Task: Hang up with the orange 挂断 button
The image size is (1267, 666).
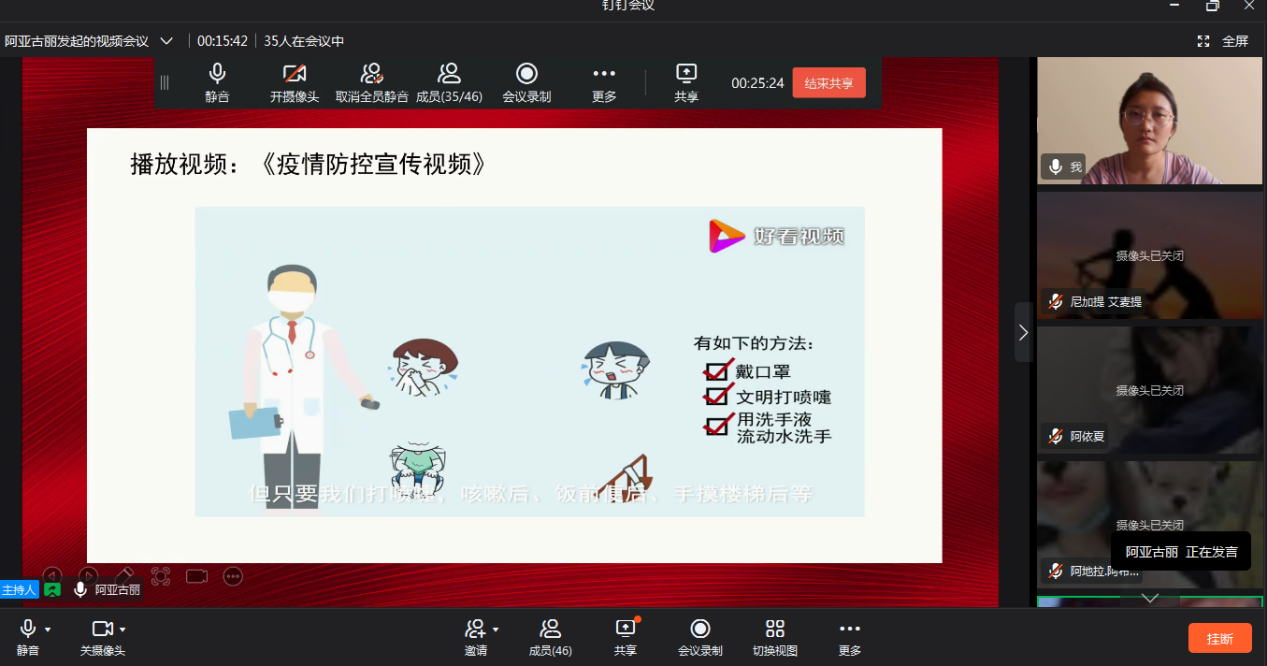Action: pyautogui.click(x=1219, y=637)
